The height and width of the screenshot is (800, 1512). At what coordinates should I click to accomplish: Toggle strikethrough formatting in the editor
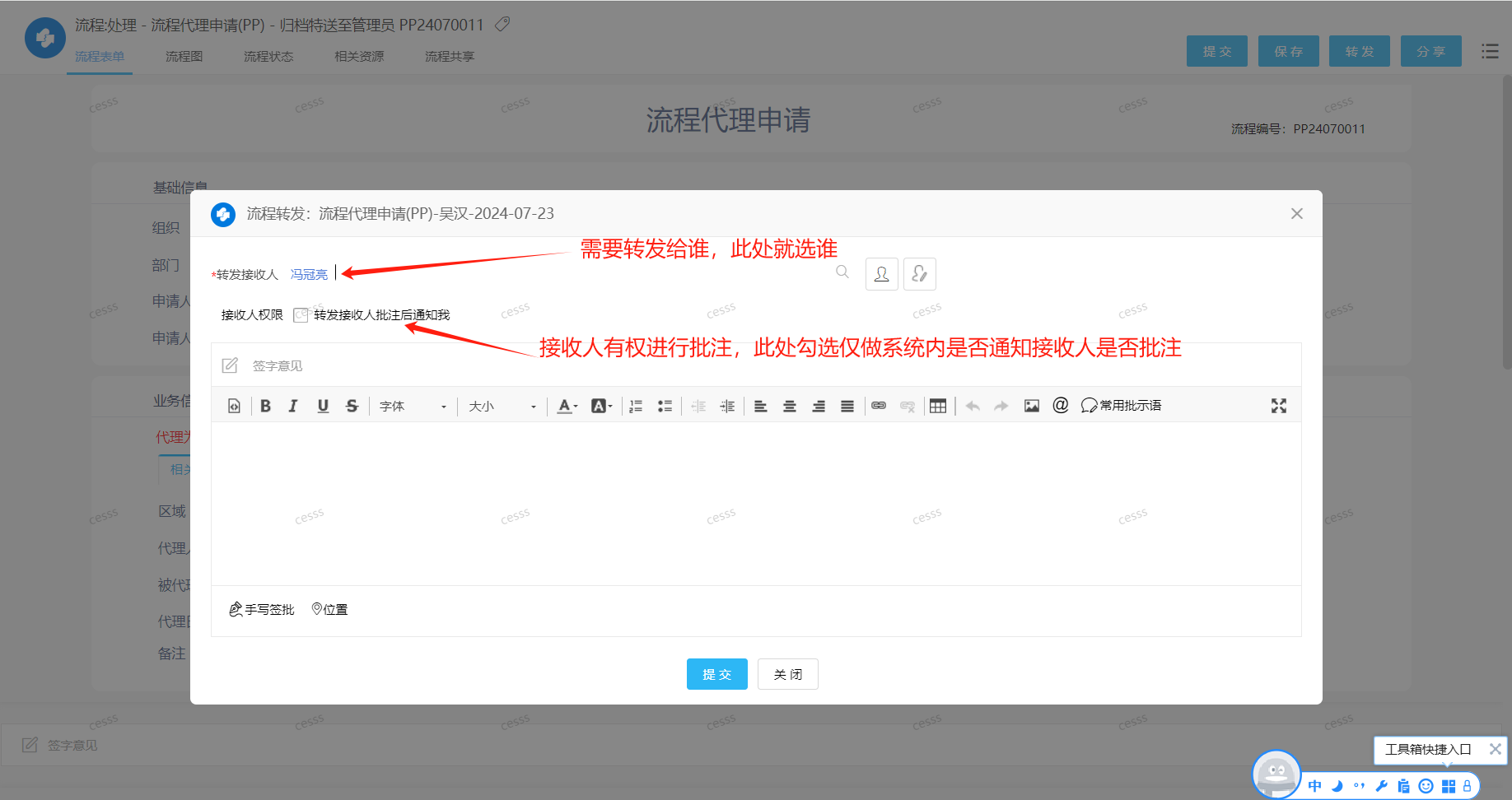[x=352, y=406]
